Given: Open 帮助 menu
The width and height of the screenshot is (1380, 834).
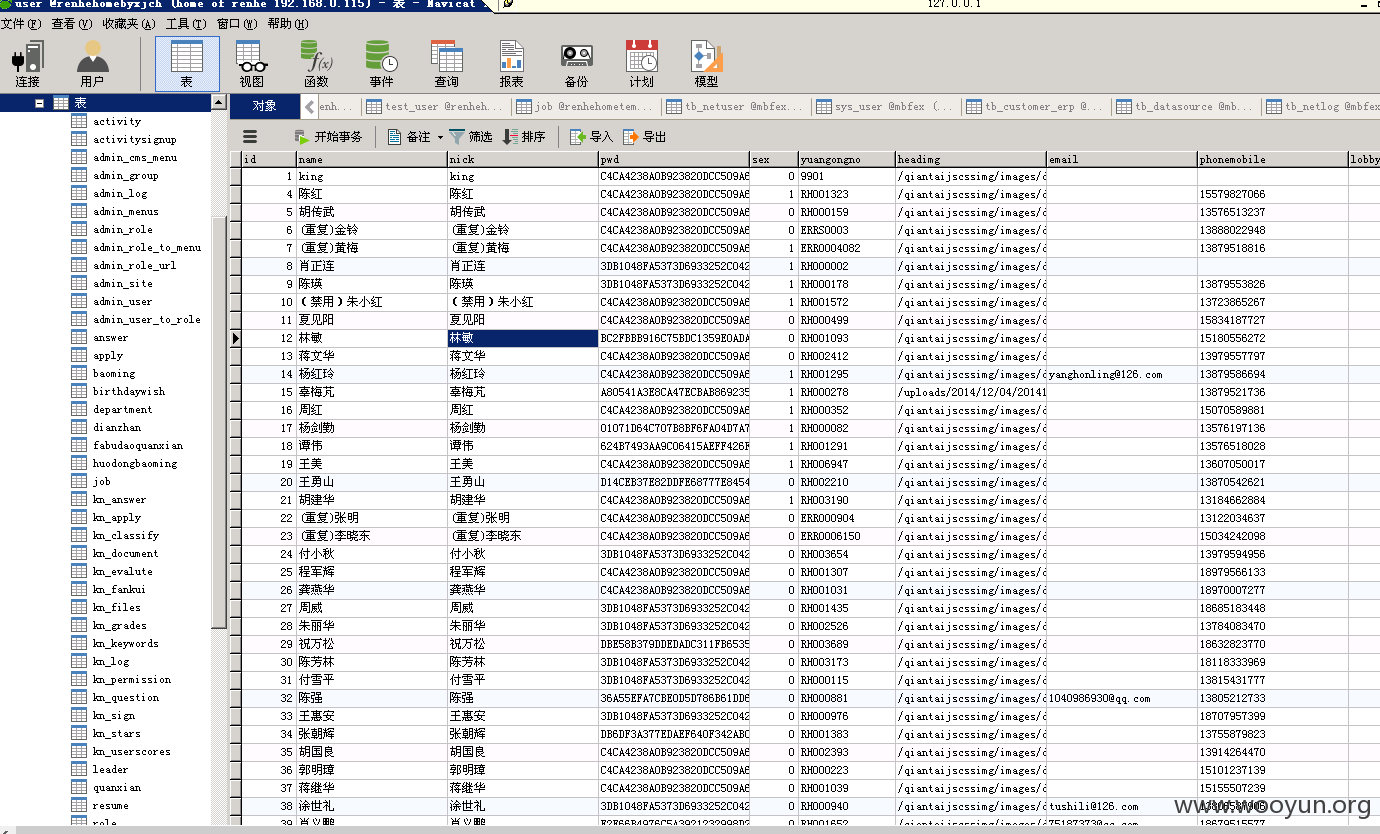Looking at the screenshot, I should [x=288, y=24].
